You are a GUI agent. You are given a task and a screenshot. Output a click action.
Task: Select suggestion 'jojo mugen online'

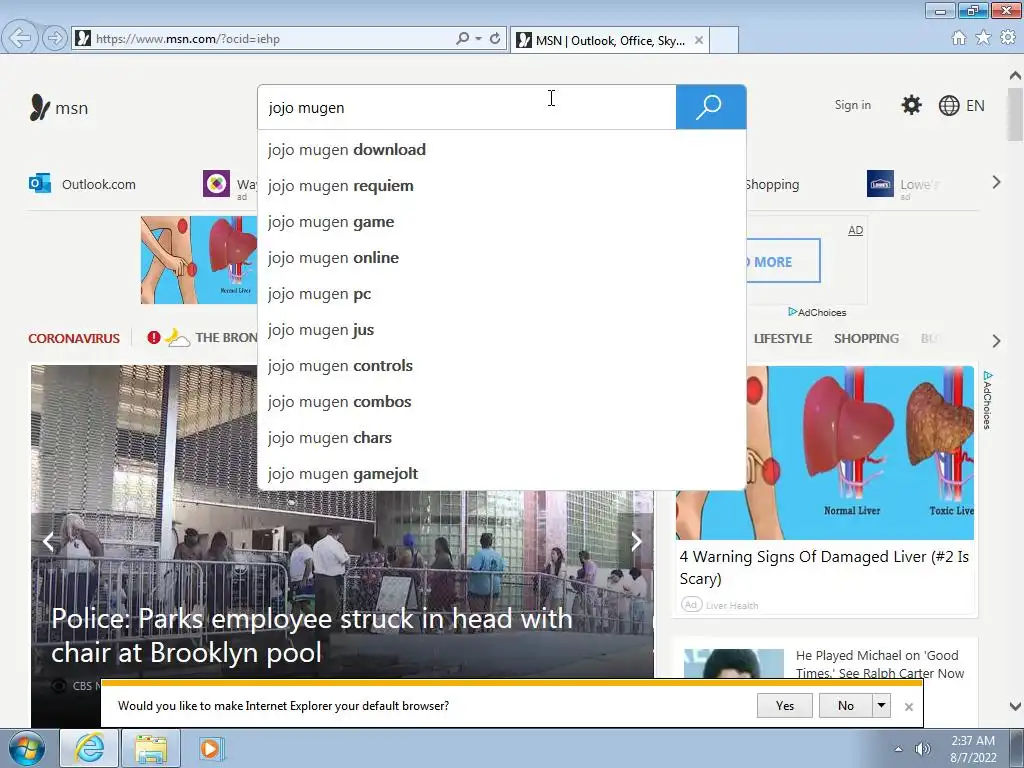(x=502, y=257)
